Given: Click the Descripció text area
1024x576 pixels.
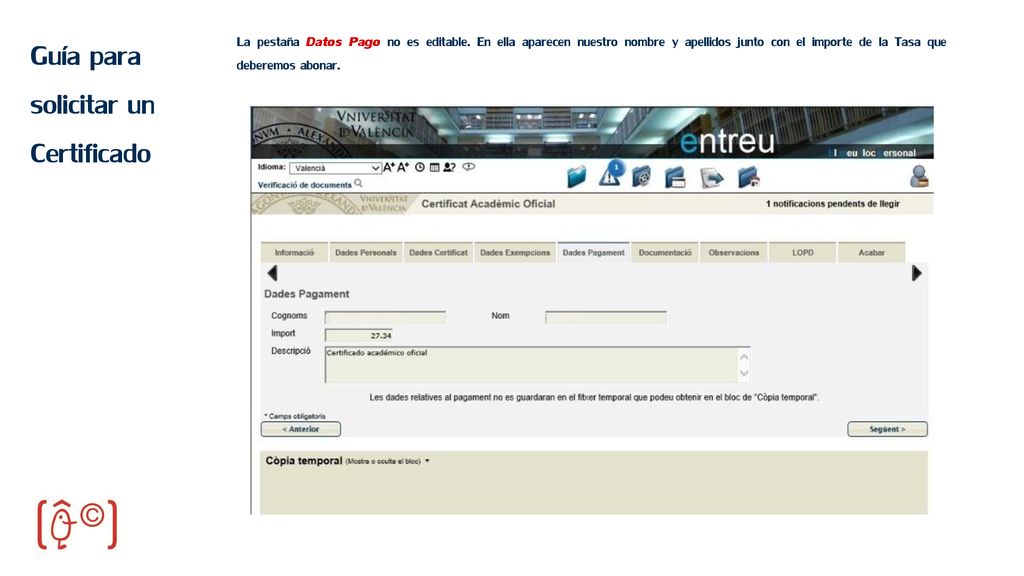Looking at the screenshot, I should pos(537,364).
